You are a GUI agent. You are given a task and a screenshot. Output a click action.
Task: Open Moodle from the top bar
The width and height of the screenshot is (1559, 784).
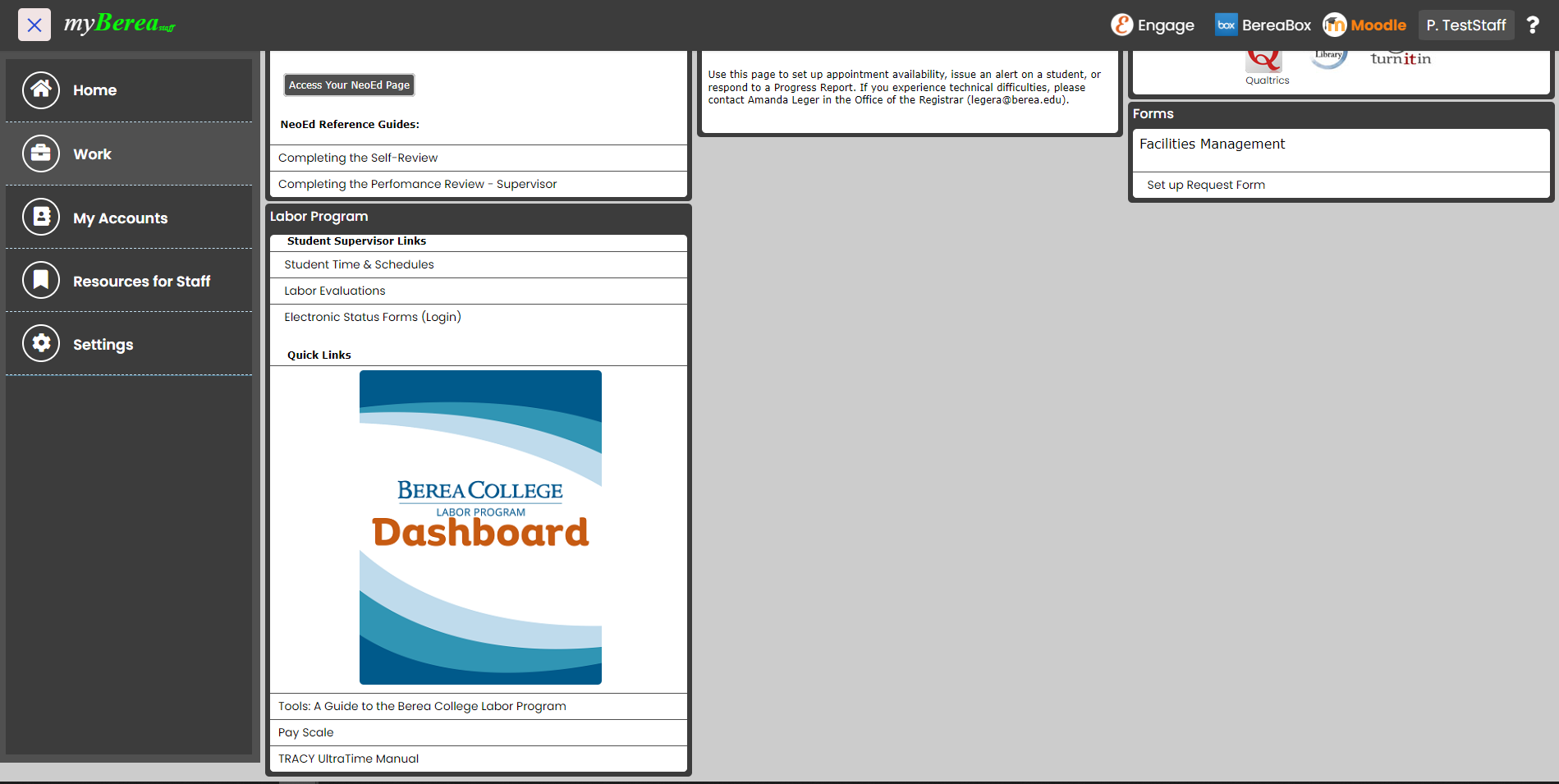(1364, 25)
